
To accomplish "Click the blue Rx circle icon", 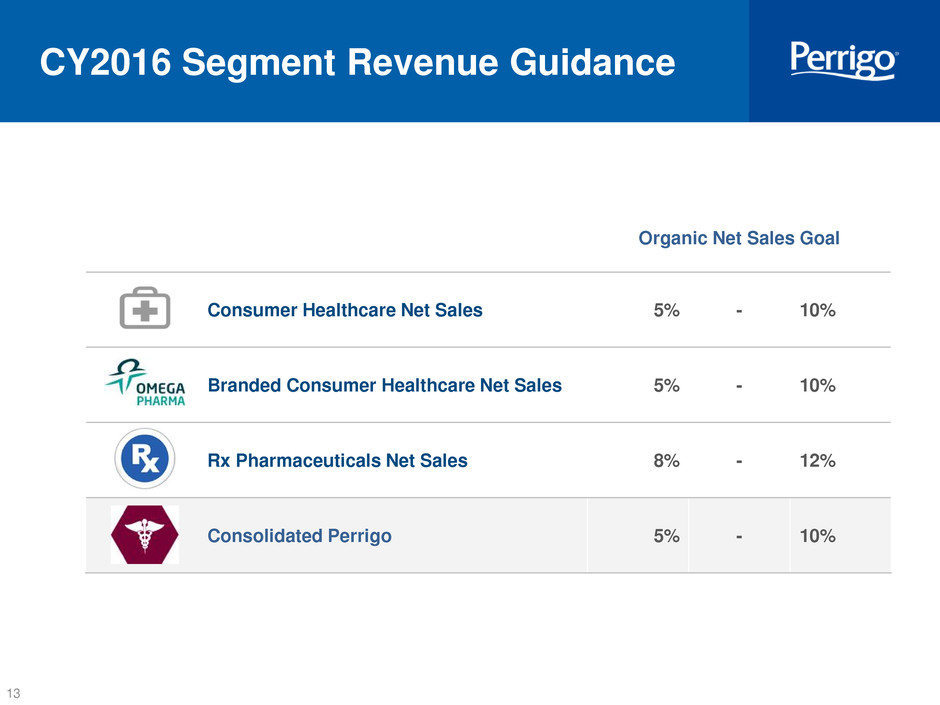I will (x=144, y=459).
